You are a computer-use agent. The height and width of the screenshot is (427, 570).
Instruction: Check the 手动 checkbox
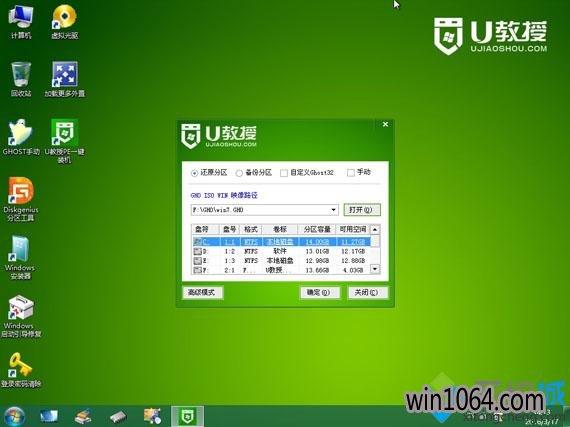point(350,173)
